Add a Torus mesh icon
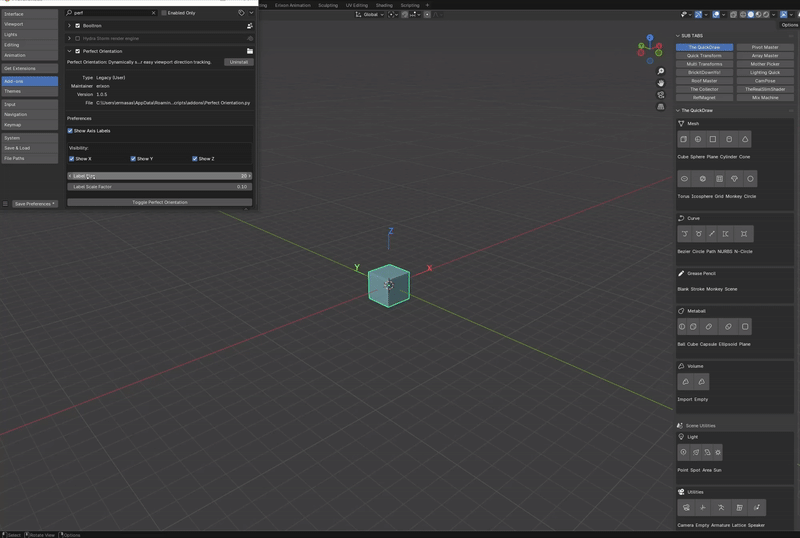 [x=685, y=179]
